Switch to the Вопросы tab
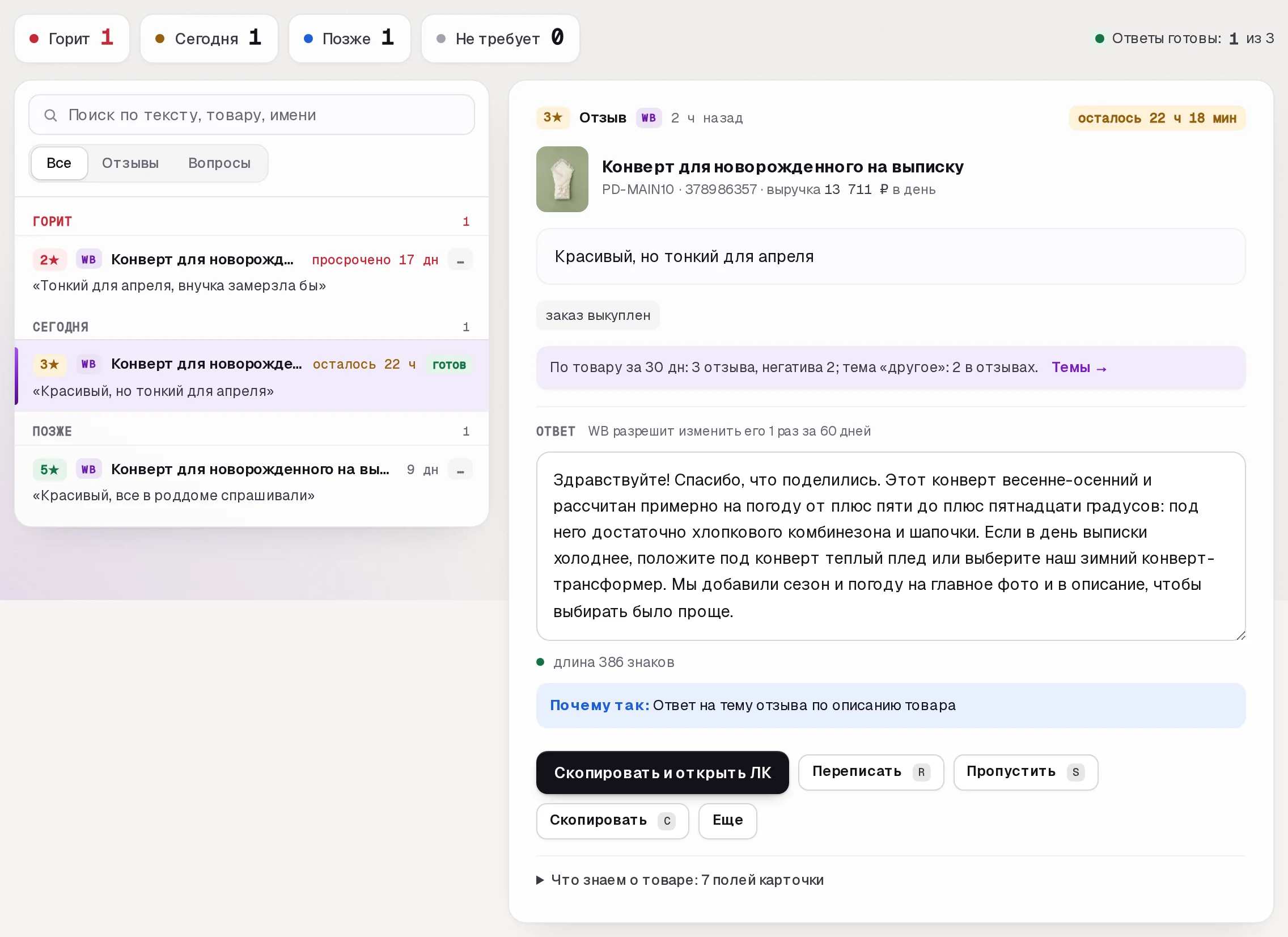1288x937 pixels. [220, 163]
